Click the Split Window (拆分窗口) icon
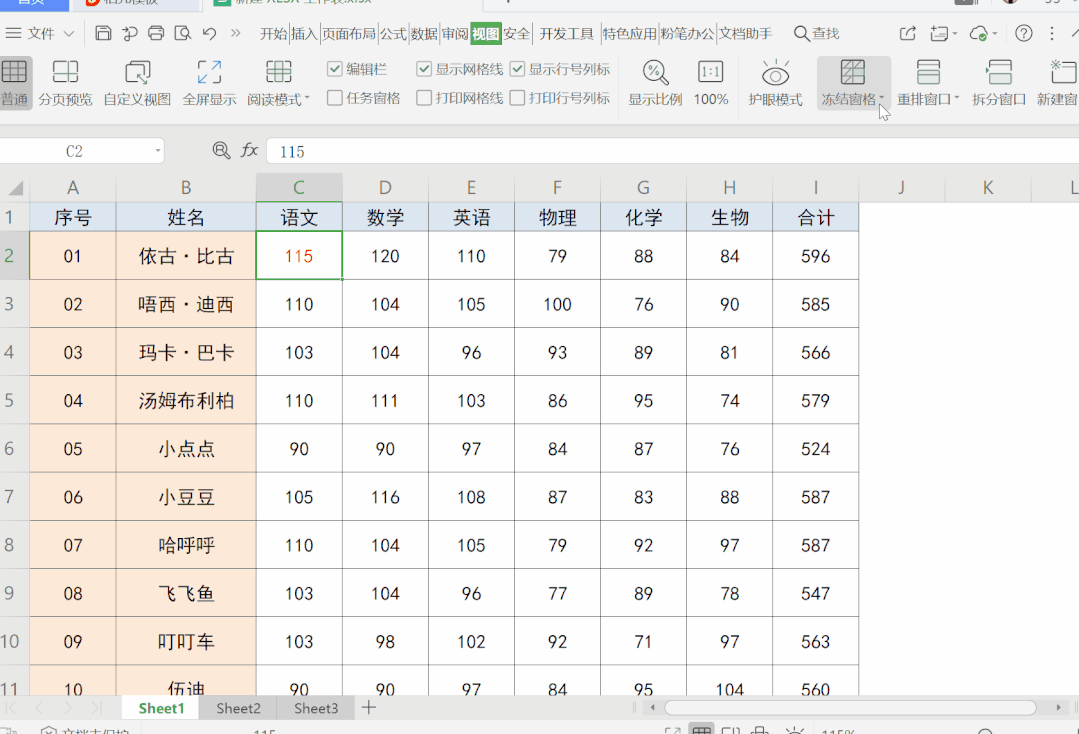 click(x=999, y=73)
